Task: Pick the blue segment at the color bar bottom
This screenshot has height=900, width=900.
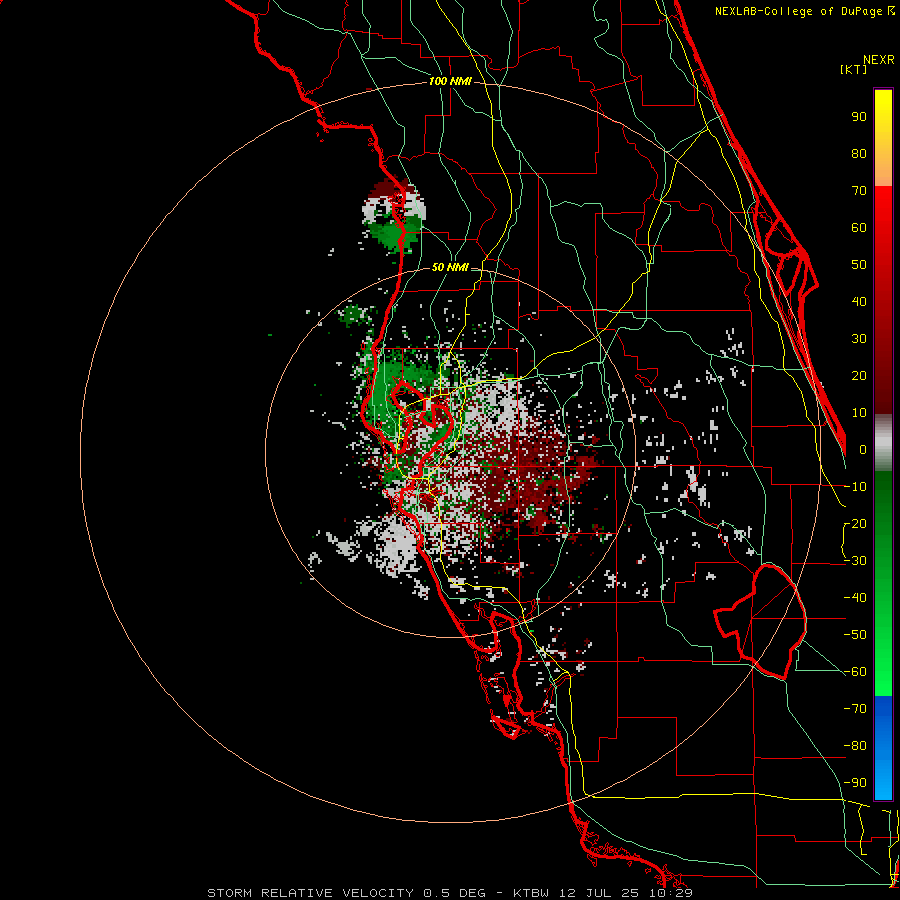Action: (x=883, y=747)
